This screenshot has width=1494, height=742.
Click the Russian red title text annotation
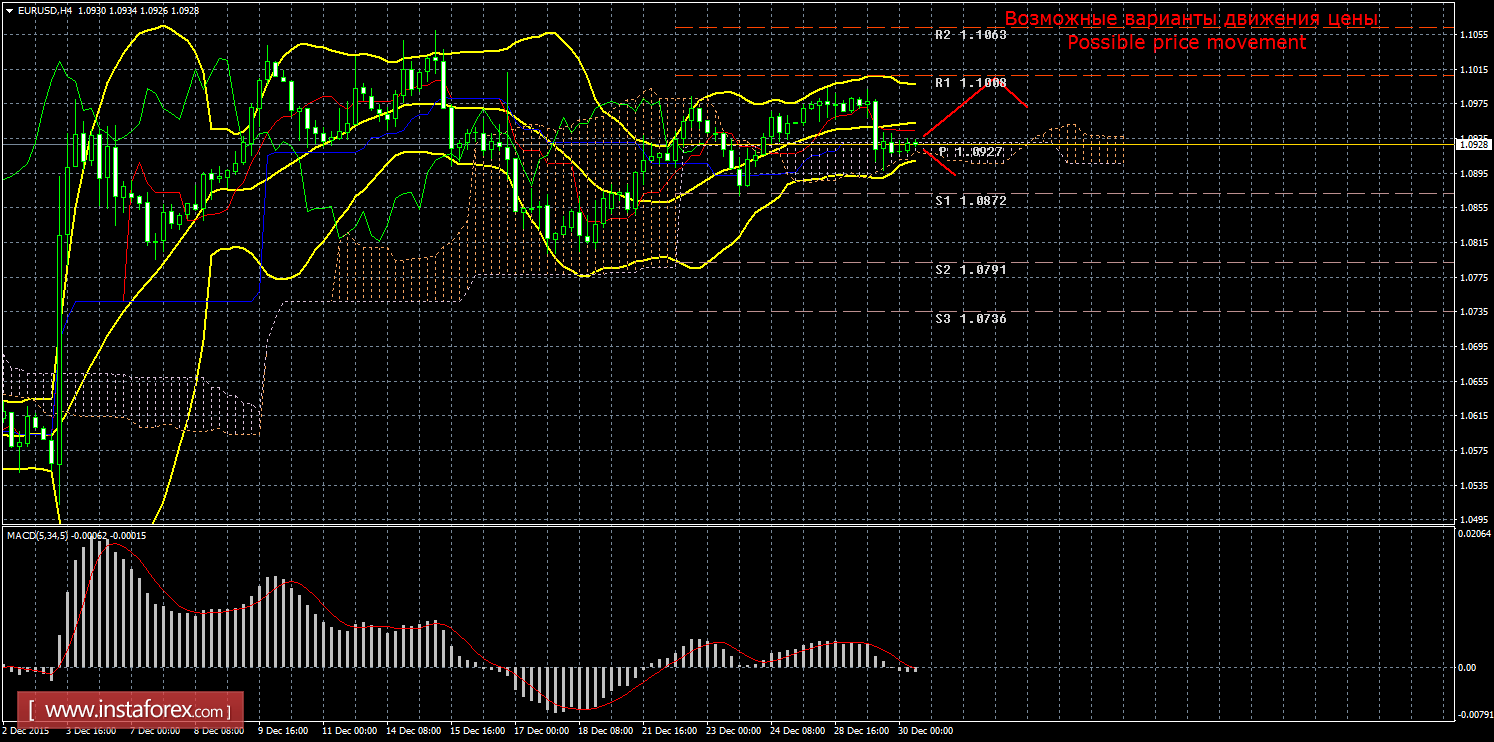1190,19
